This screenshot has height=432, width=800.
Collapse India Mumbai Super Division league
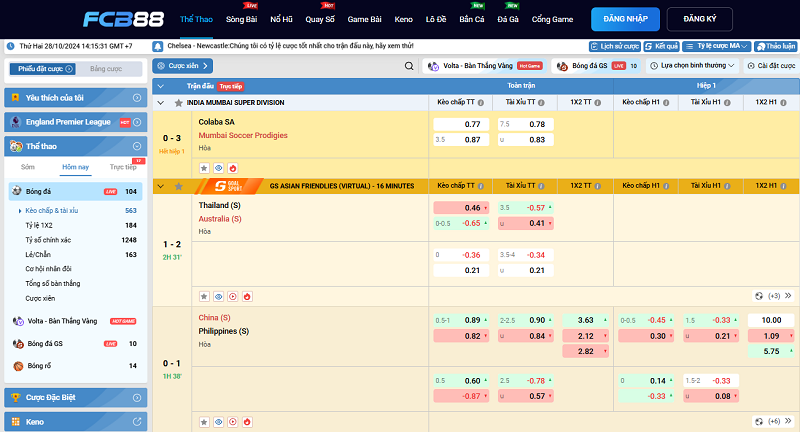point(161,103)
